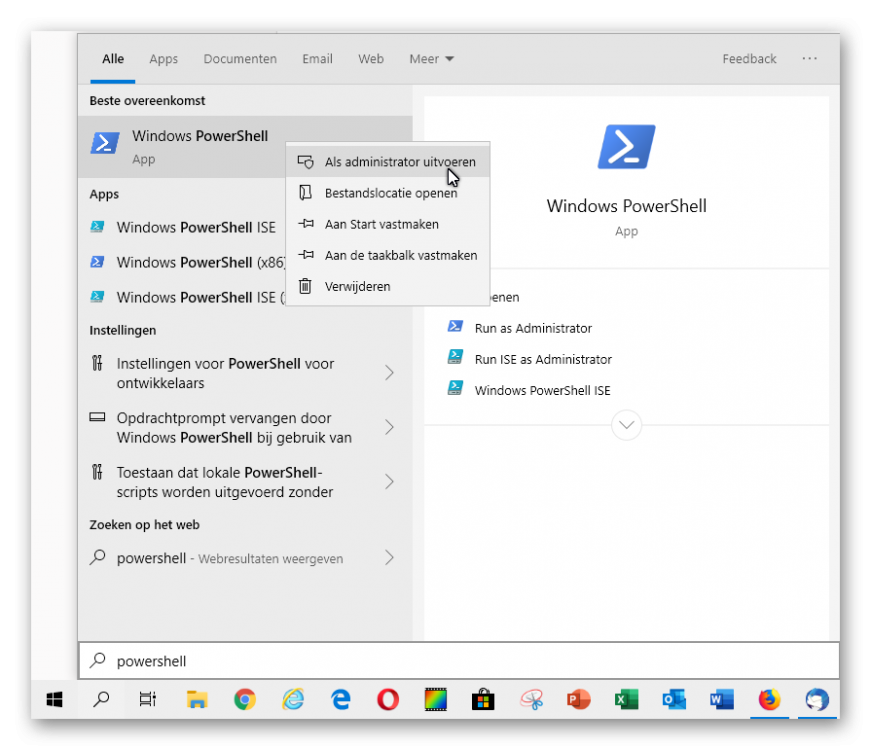Launch Opera browser from taskbar

pyautogui.click(x=388, y=699)
